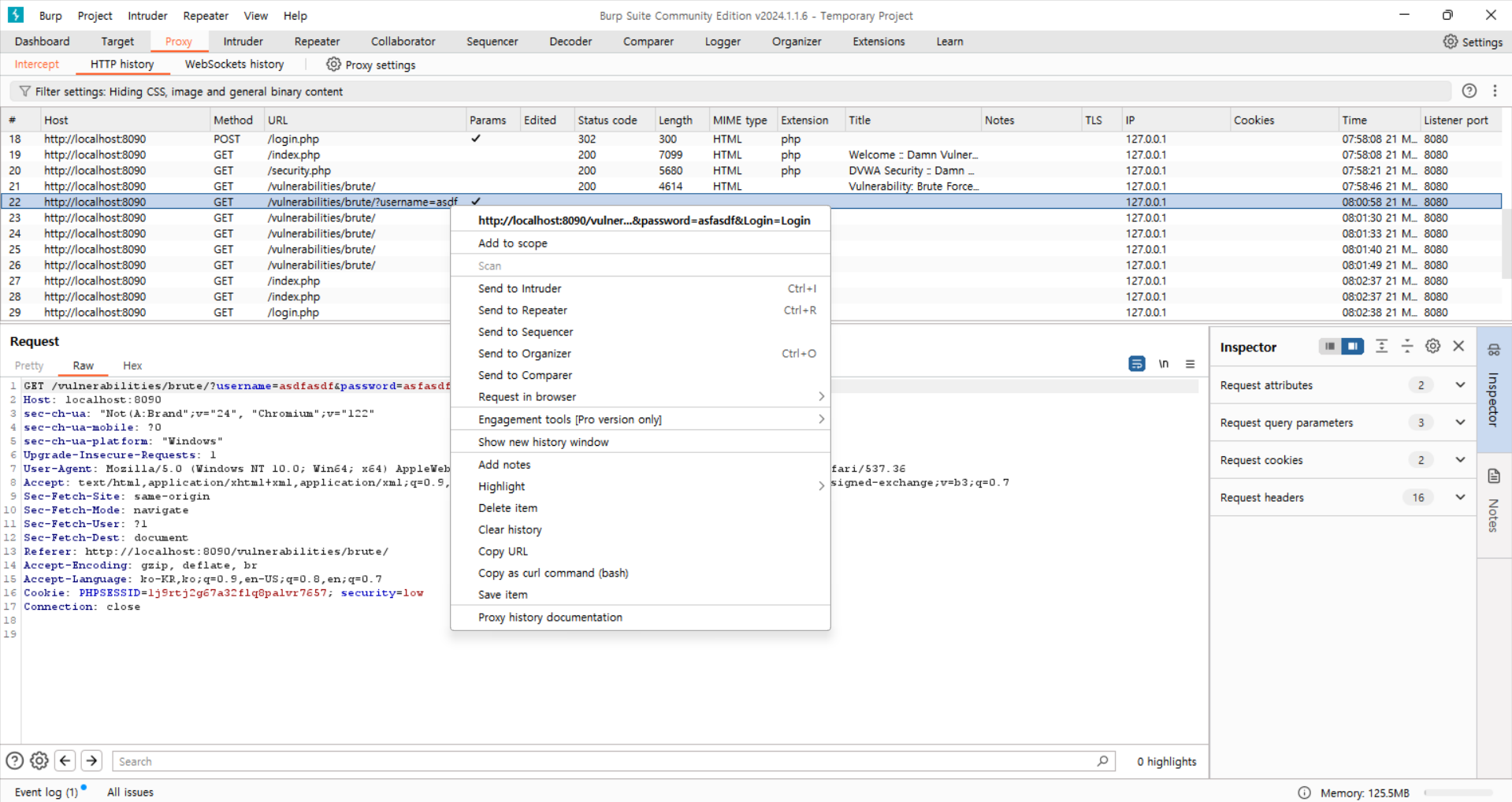Open Request in browser submenu

tap(641, 397)
